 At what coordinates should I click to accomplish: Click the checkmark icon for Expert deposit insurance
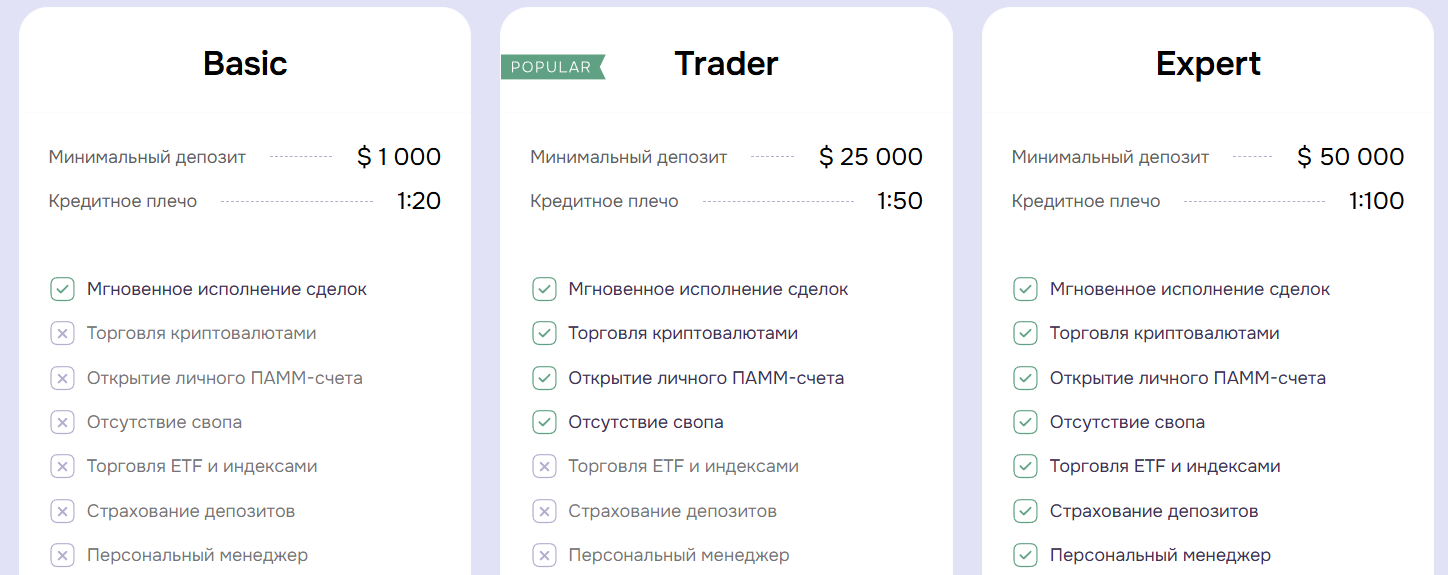pyautogui.click(x=1025, y=511)
